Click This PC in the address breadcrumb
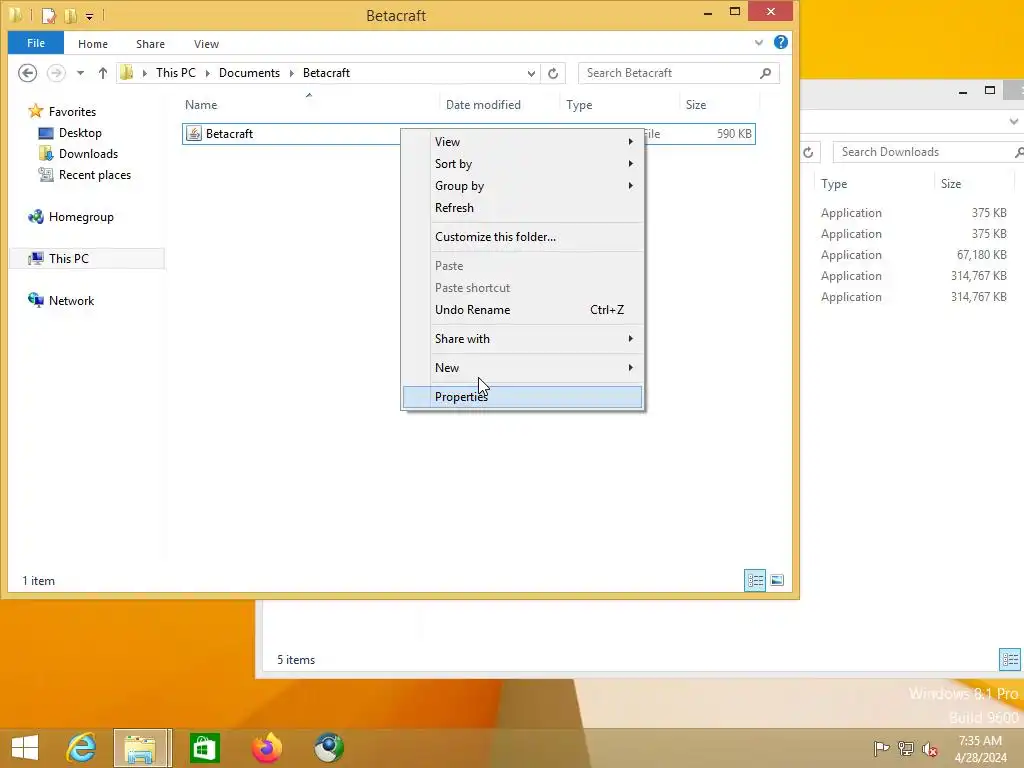Image resolution: width=1024 pixels, height=768 pixels. (x=176, y=72)
